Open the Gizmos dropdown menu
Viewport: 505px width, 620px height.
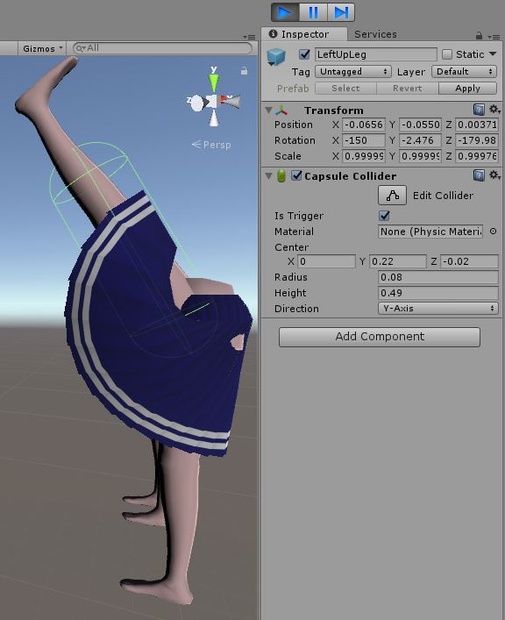coord(42,49)
